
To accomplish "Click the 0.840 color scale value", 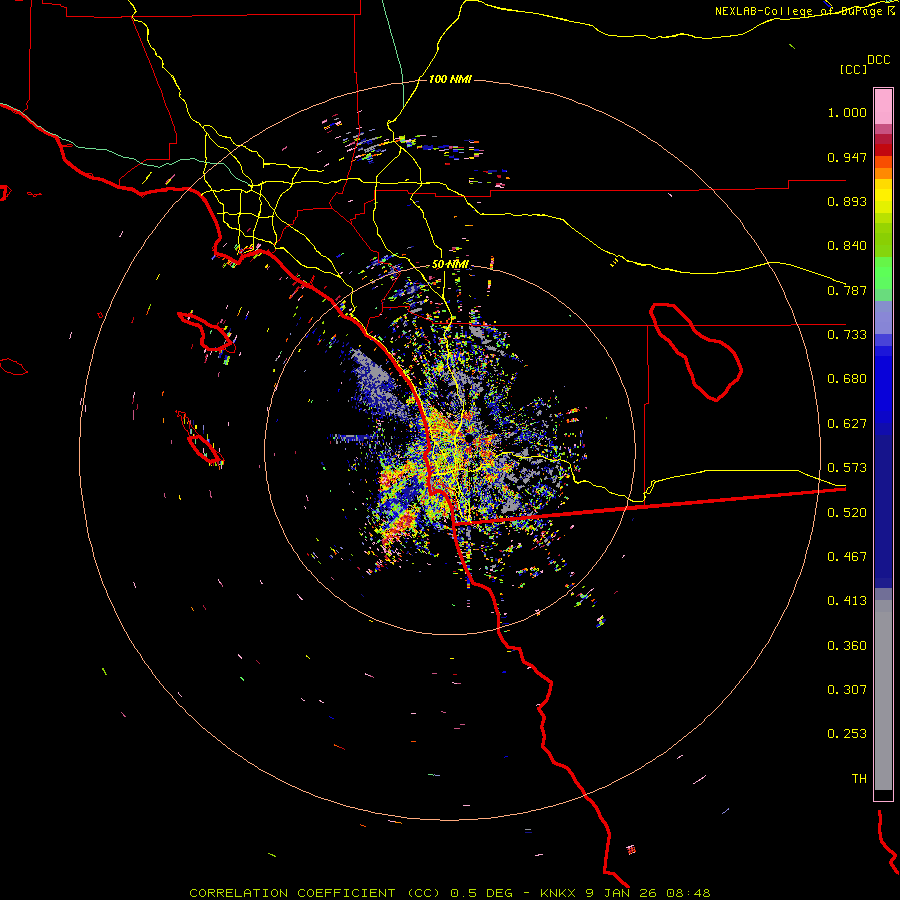I will (x=847, y=246).
